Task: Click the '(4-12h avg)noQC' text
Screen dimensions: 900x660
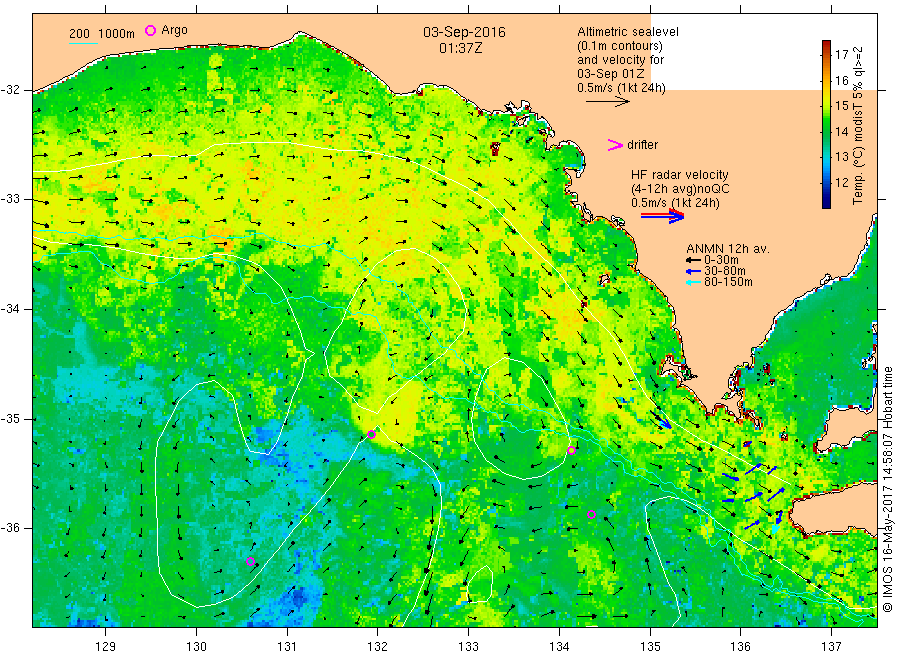Action: [680, 189]
